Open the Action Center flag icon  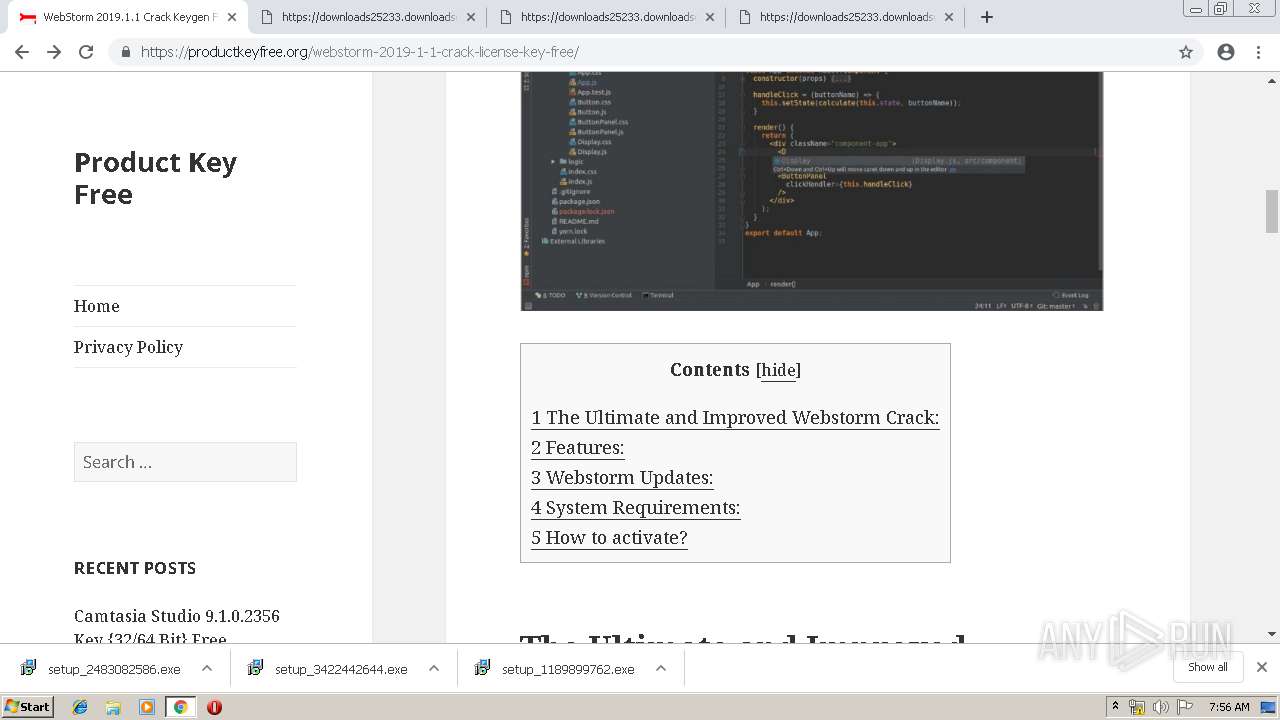click(1185, 707)
